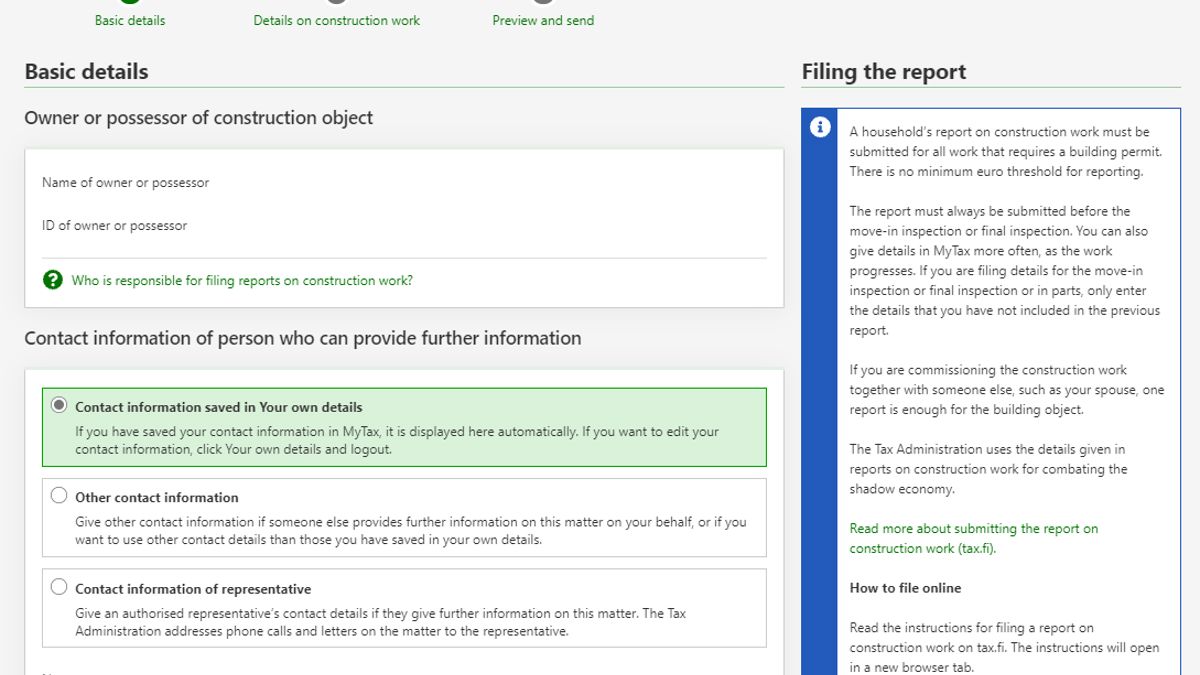Screen dimensions: 1200x675
Task: Click the Basic details step circle
Action: point(130,2)
